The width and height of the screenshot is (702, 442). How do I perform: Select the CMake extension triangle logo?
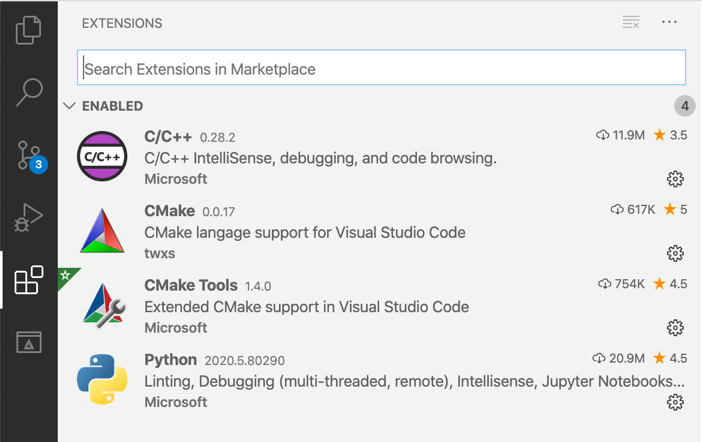click(x=102, y=231)
